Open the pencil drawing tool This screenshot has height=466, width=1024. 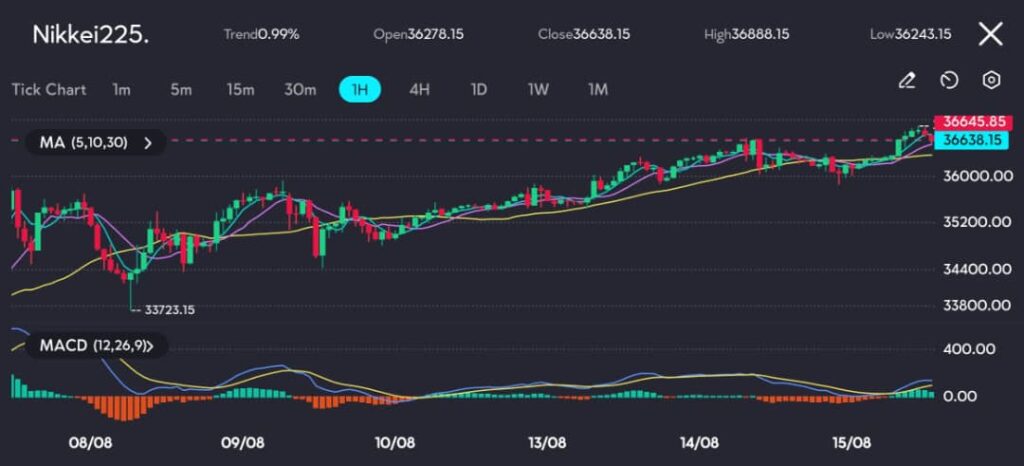907,80
